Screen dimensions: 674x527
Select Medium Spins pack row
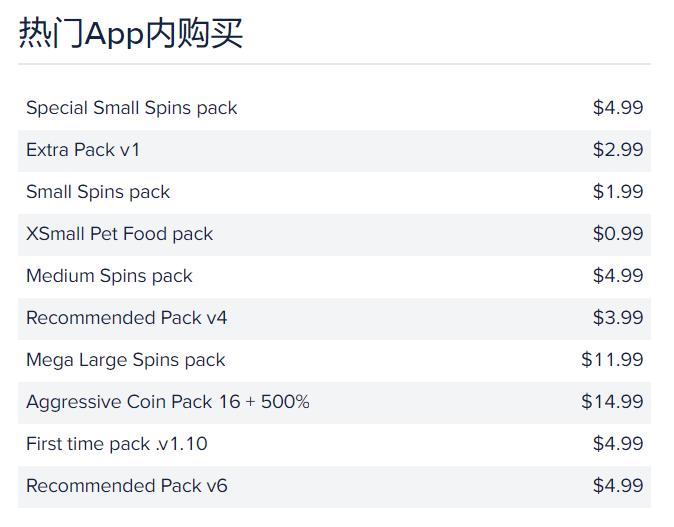point(109,276)
